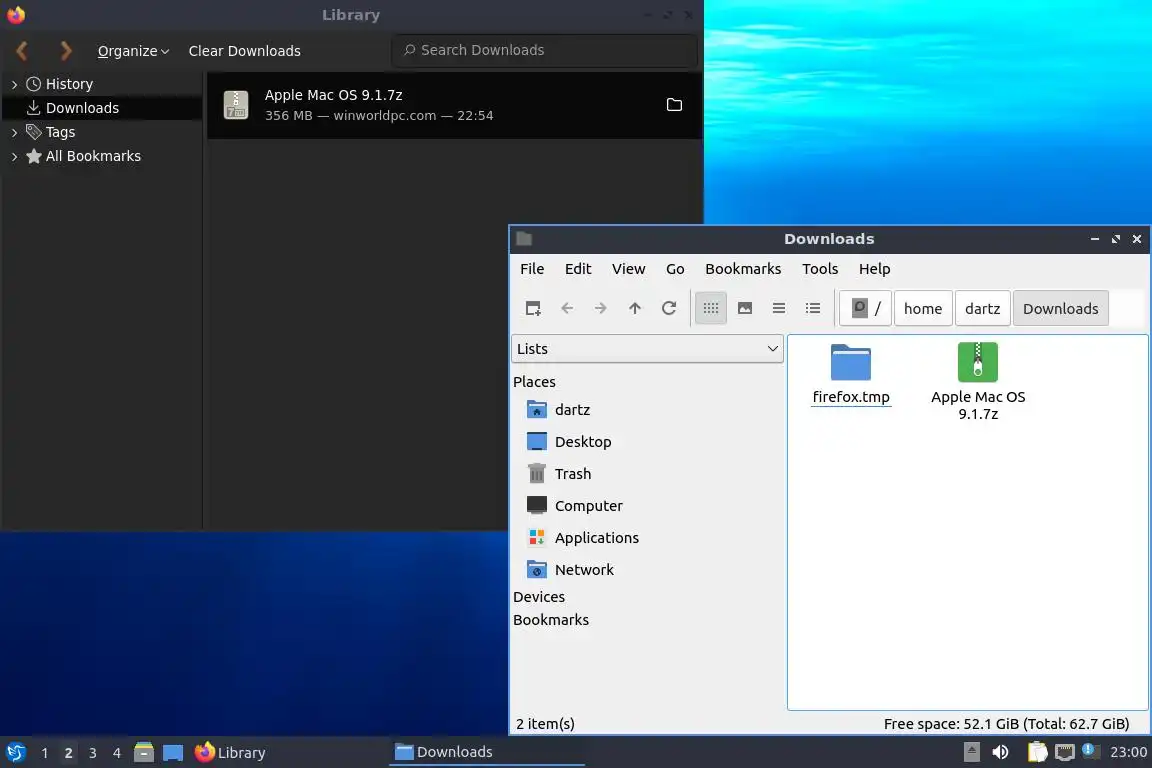Open the Organize dropdown menu
The width and height of the screenshot is (1152, 768).
tap(133, 51)
